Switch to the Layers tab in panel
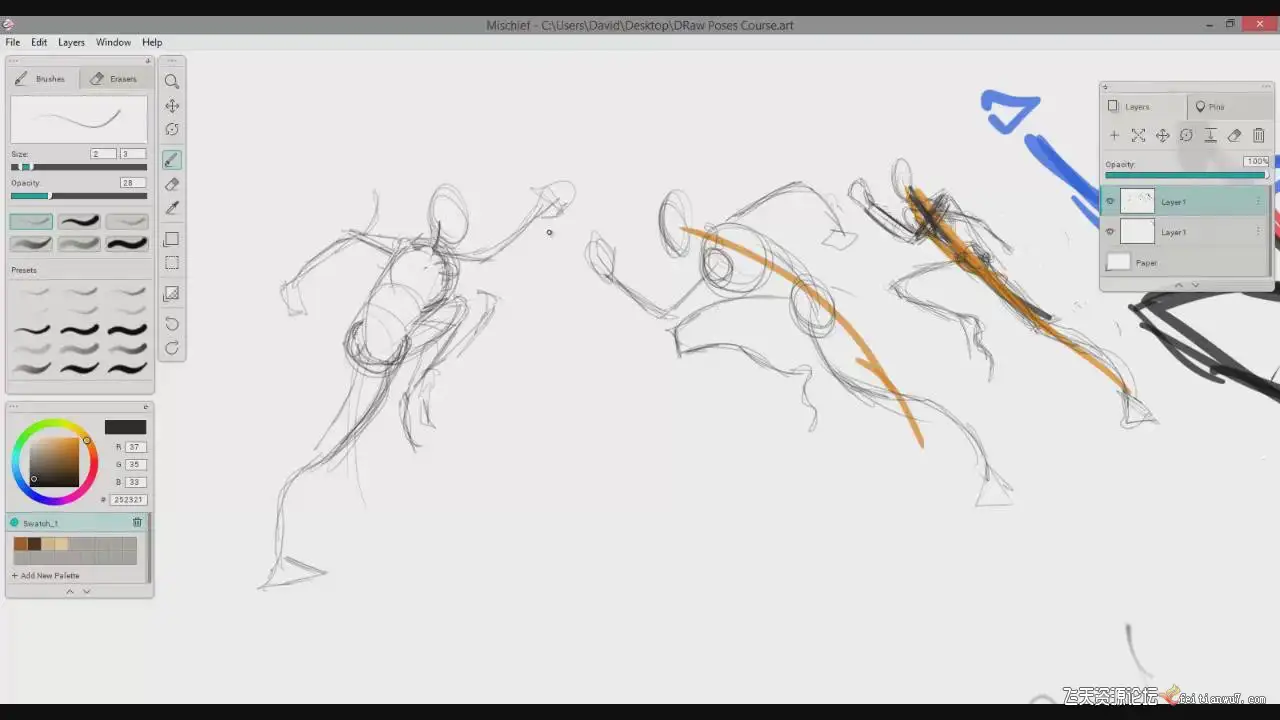This screenshot has height=720, width=1280. click(1144, 106)
